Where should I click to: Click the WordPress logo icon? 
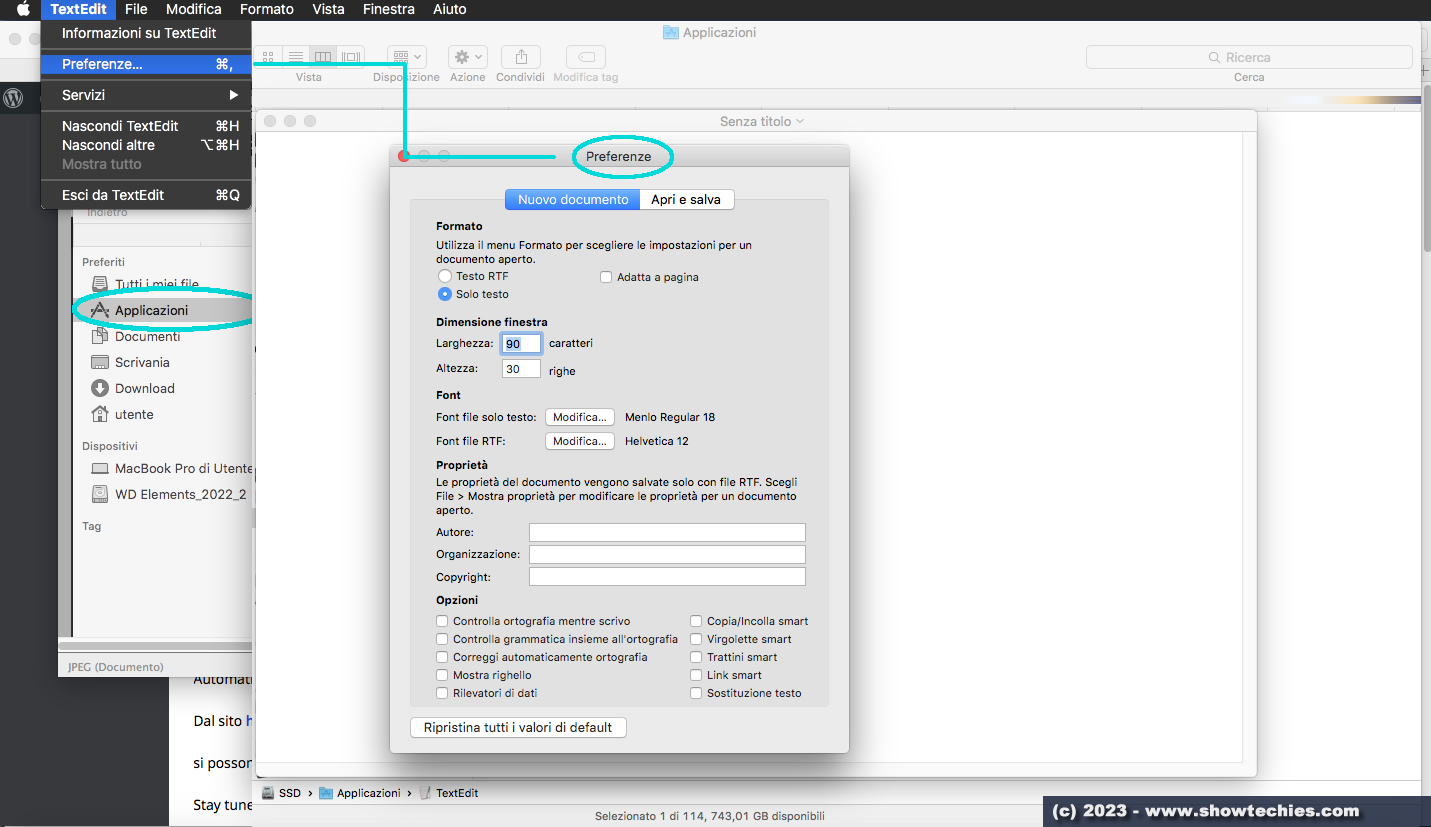click(x=14, y=97)
